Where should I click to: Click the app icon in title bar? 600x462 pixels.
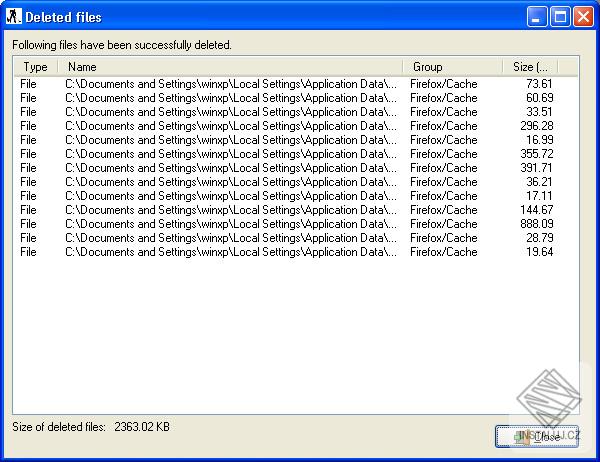(13, 16)
